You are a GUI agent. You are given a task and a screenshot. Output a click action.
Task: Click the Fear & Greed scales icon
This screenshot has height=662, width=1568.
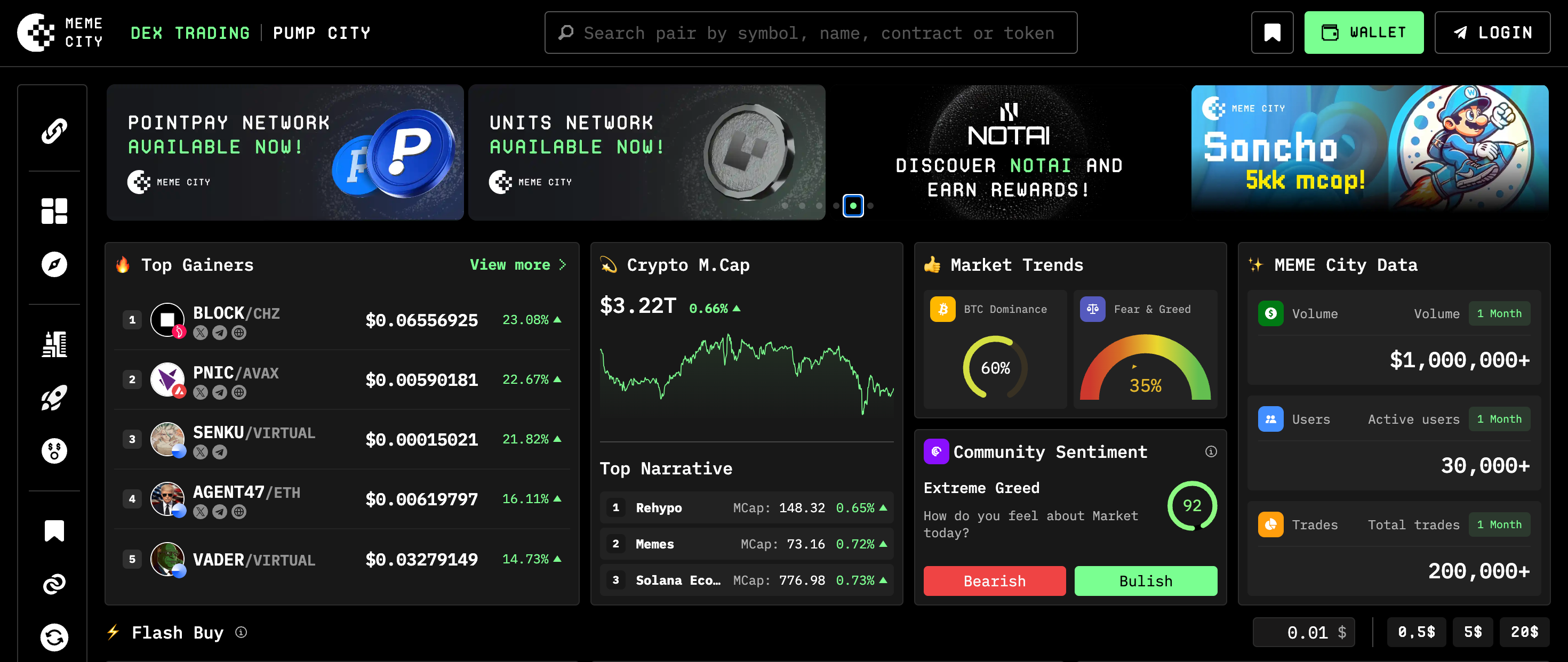tap(1093, 309)
